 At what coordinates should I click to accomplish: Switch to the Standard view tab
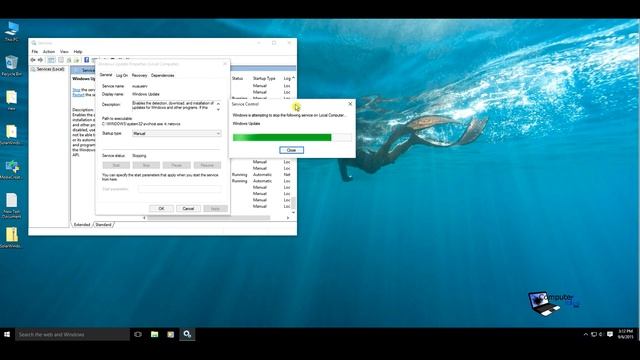point(104,225)
